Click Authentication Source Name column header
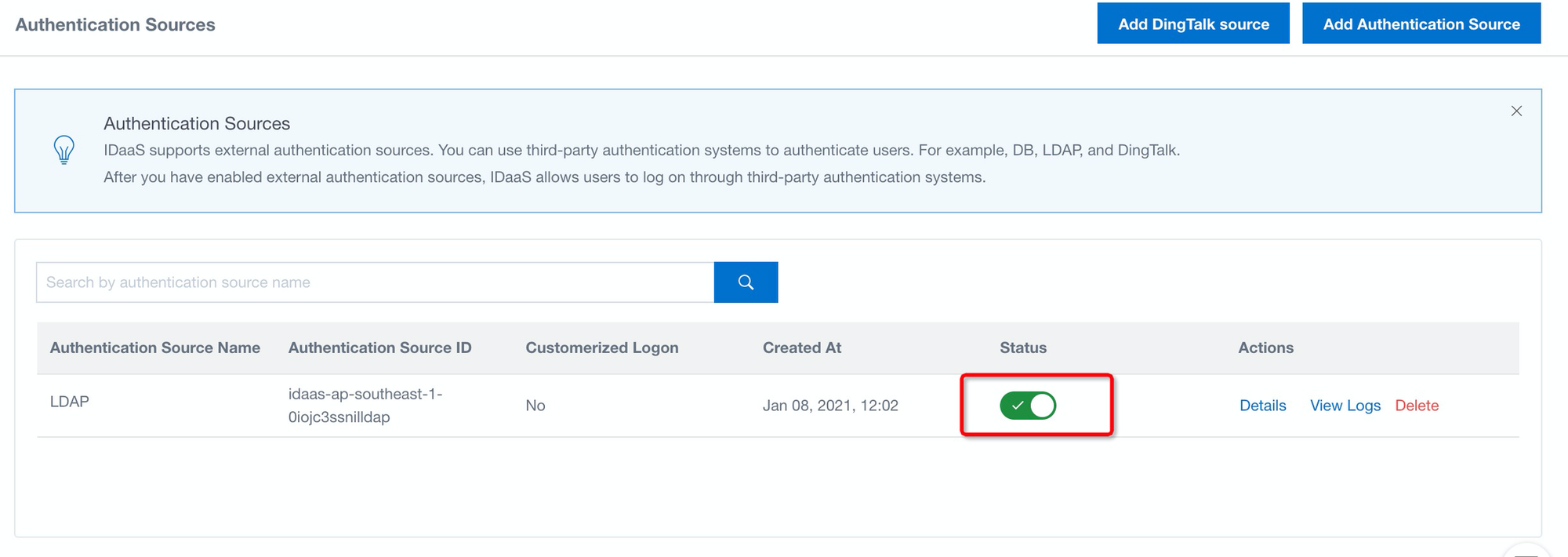1568x557 pixels. click(x=155, y=348)
